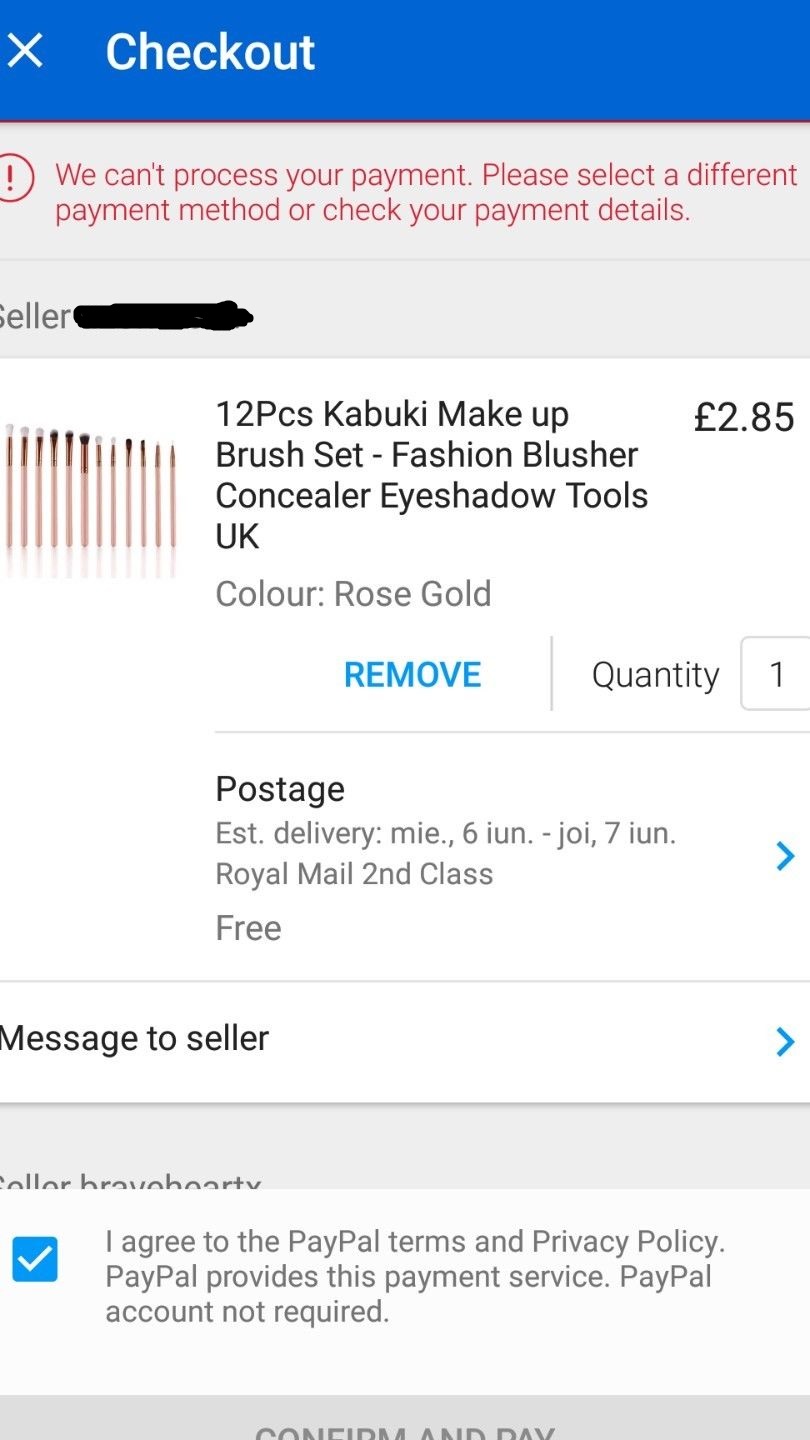Tap the Colour: Rose Gold variation text
The height and width of the screenshot is (1440, 810).
[x=353, y=593]
